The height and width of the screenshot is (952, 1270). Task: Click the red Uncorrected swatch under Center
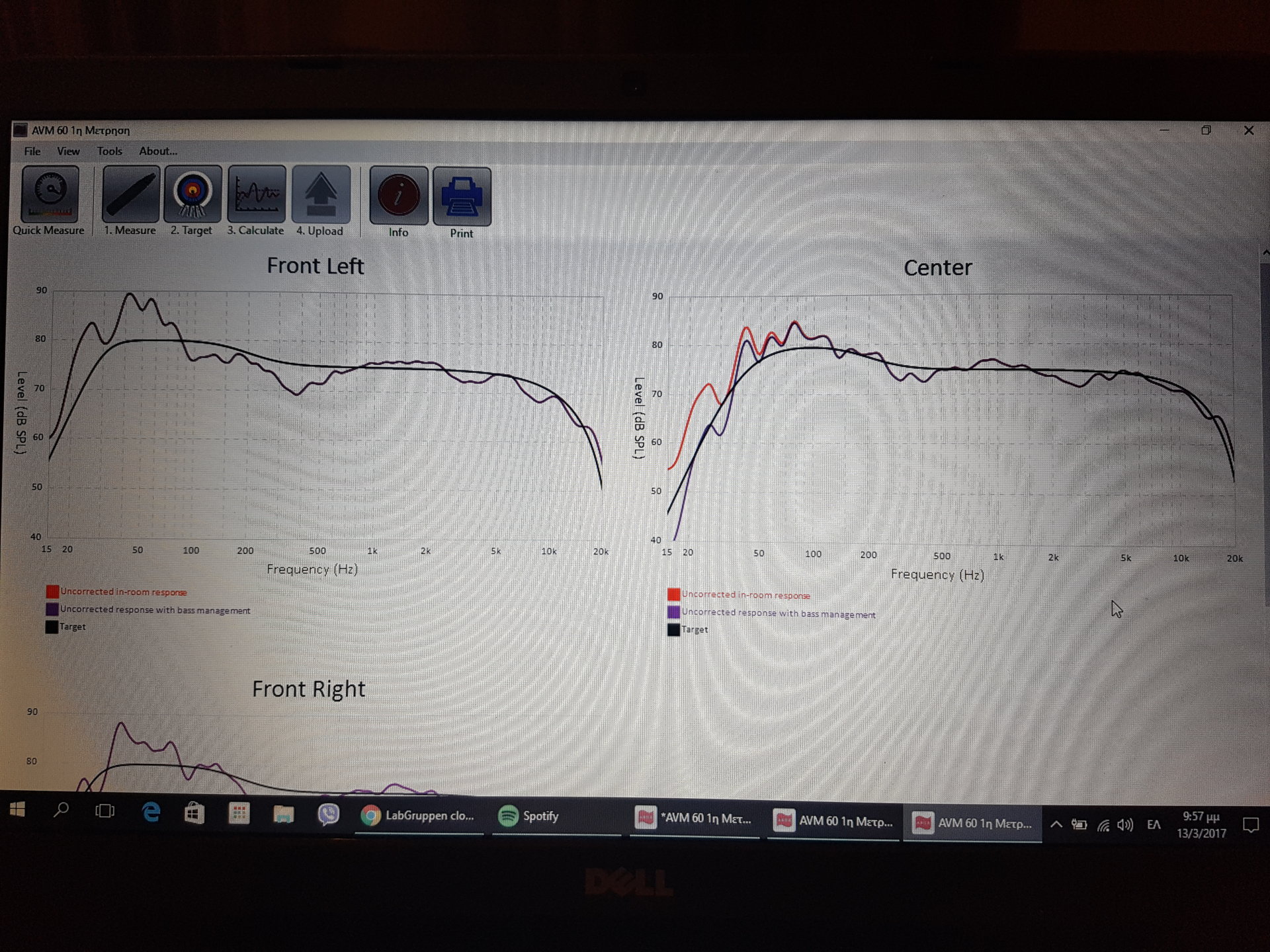point(673,594)
